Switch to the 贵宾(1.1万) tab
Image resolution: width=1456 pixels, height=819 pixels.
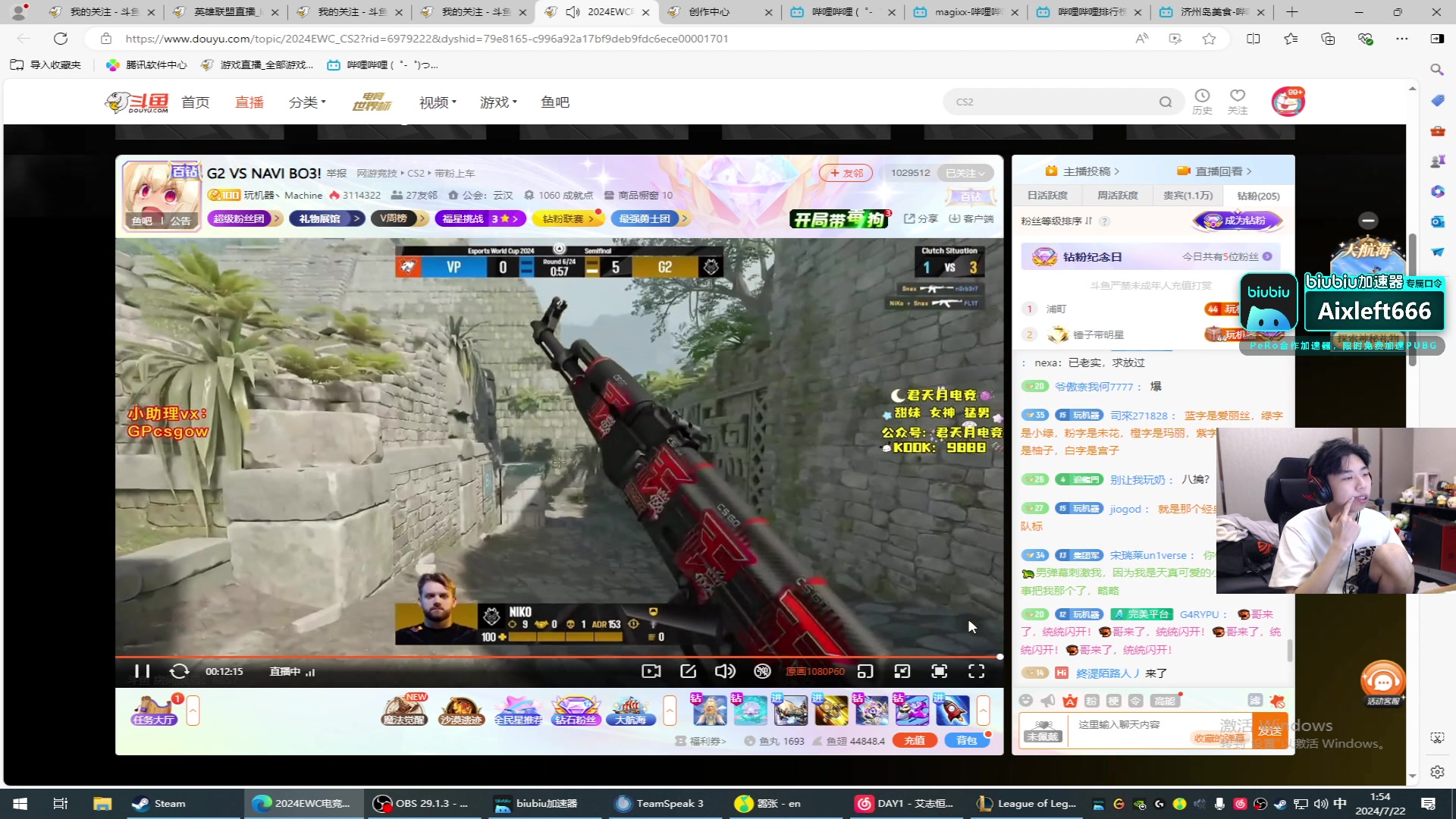point(1188,196)
